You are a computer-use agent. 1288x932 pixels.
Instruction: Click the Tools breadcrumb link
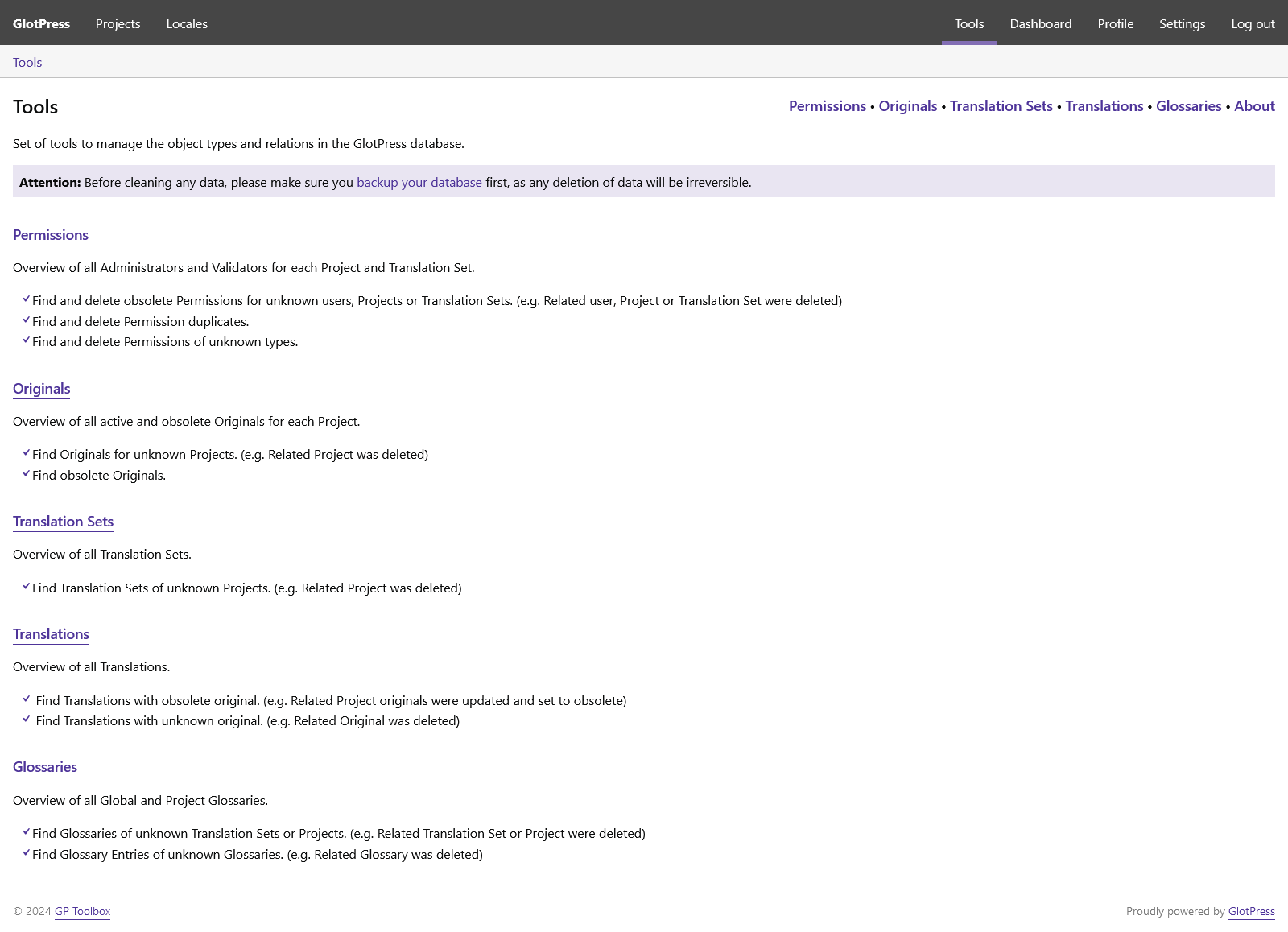pos(27,62)
